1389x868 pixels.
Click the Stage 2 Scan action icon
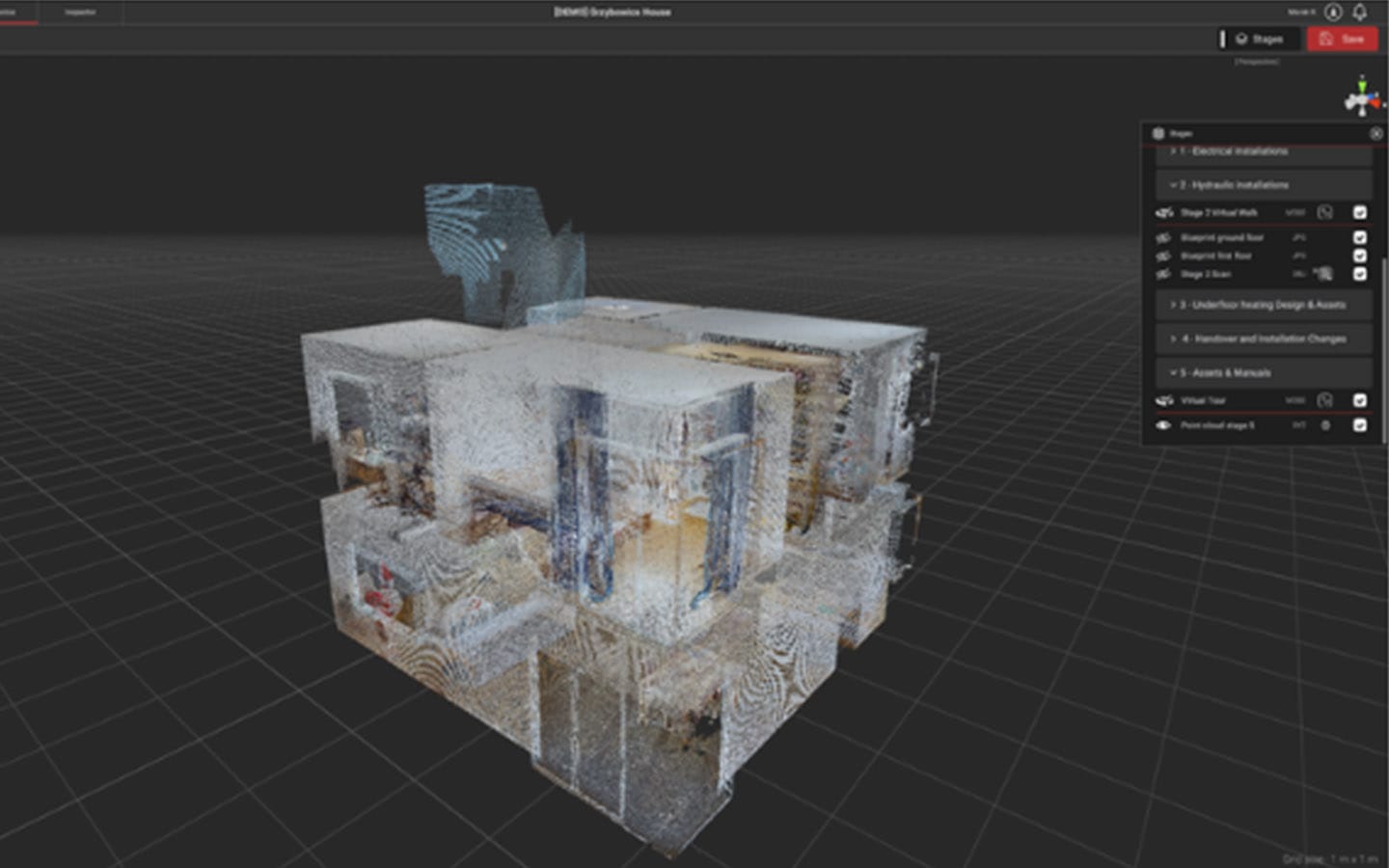click(x=1323, y=274)
